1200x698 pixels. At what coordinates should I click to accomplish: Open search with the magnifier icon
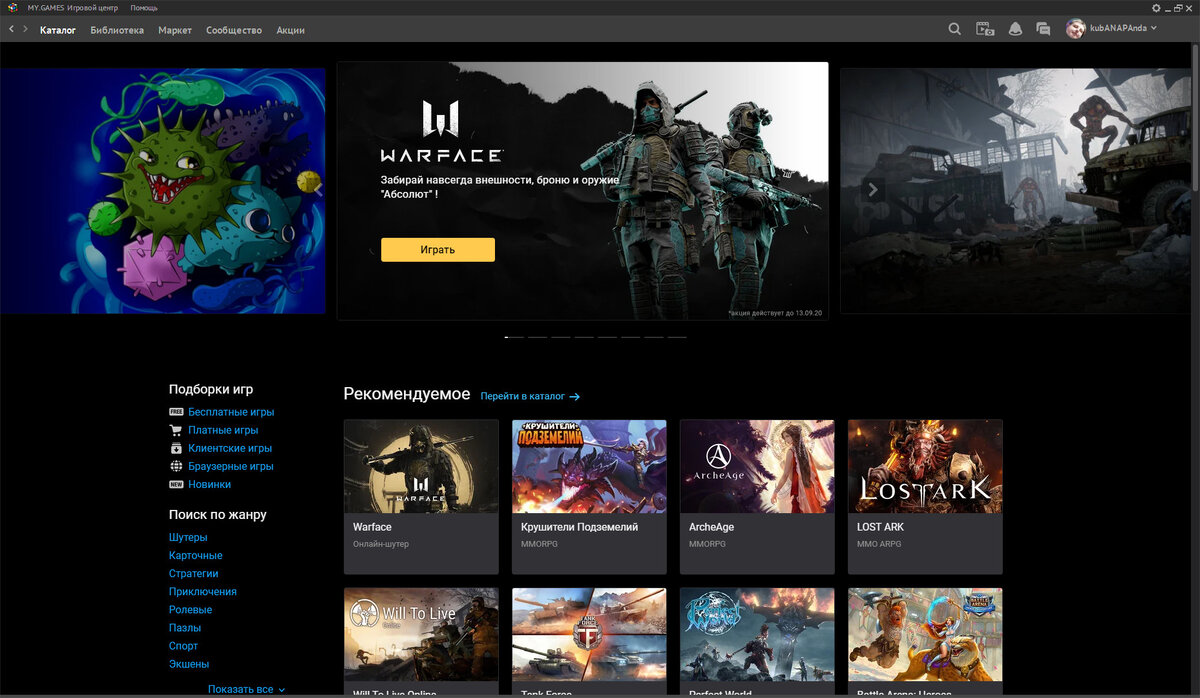[955, 29]
